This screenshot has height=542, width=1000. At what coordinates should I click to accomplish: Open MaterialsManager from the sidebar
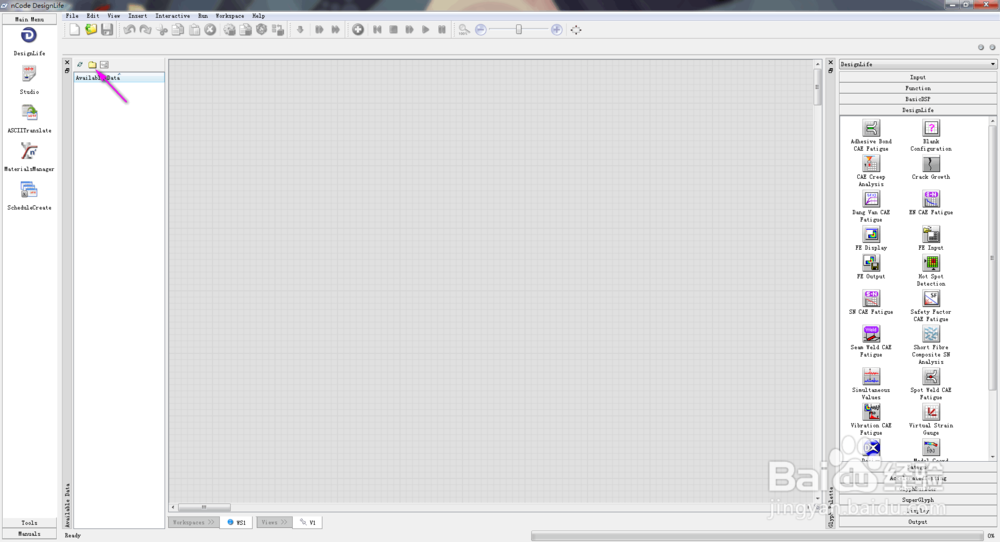[x=29, y=152]
